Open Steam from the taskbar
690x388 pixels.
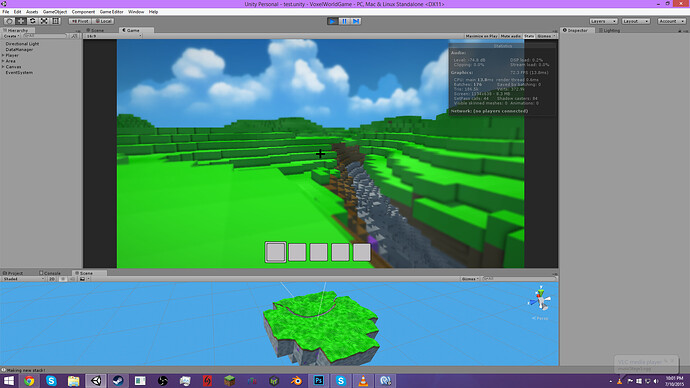click(117, 381)
